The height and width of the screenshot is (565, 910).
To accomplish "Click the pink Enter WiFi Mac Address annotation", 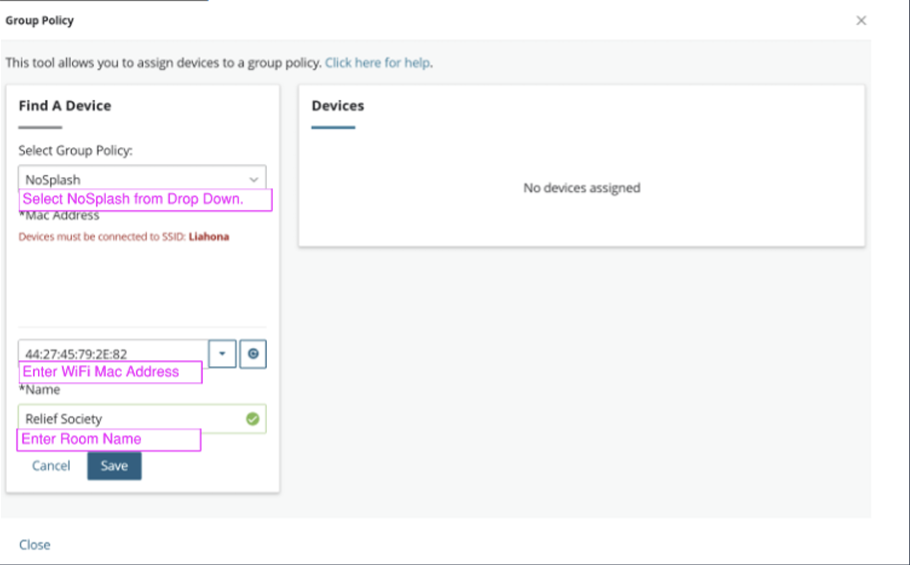I will click(110, 372).
